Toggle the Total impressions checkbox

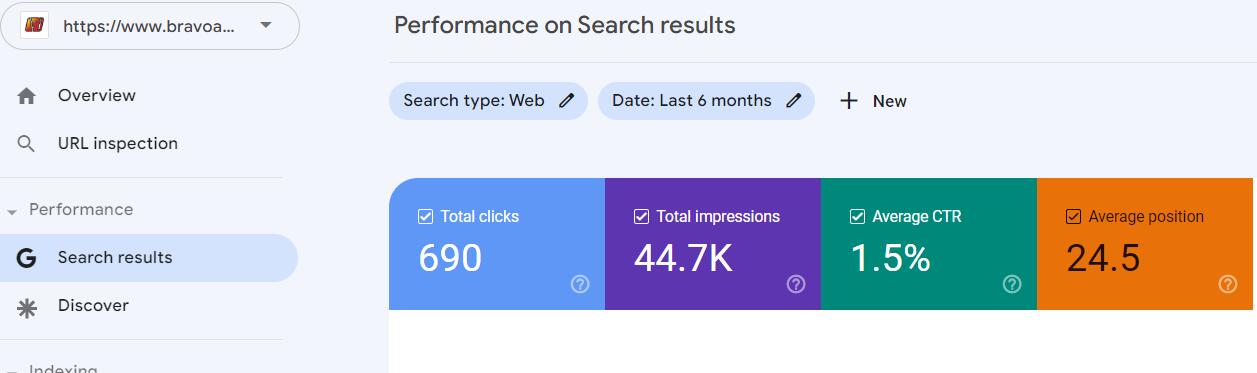pyautogui.click(x=642, y=217)
